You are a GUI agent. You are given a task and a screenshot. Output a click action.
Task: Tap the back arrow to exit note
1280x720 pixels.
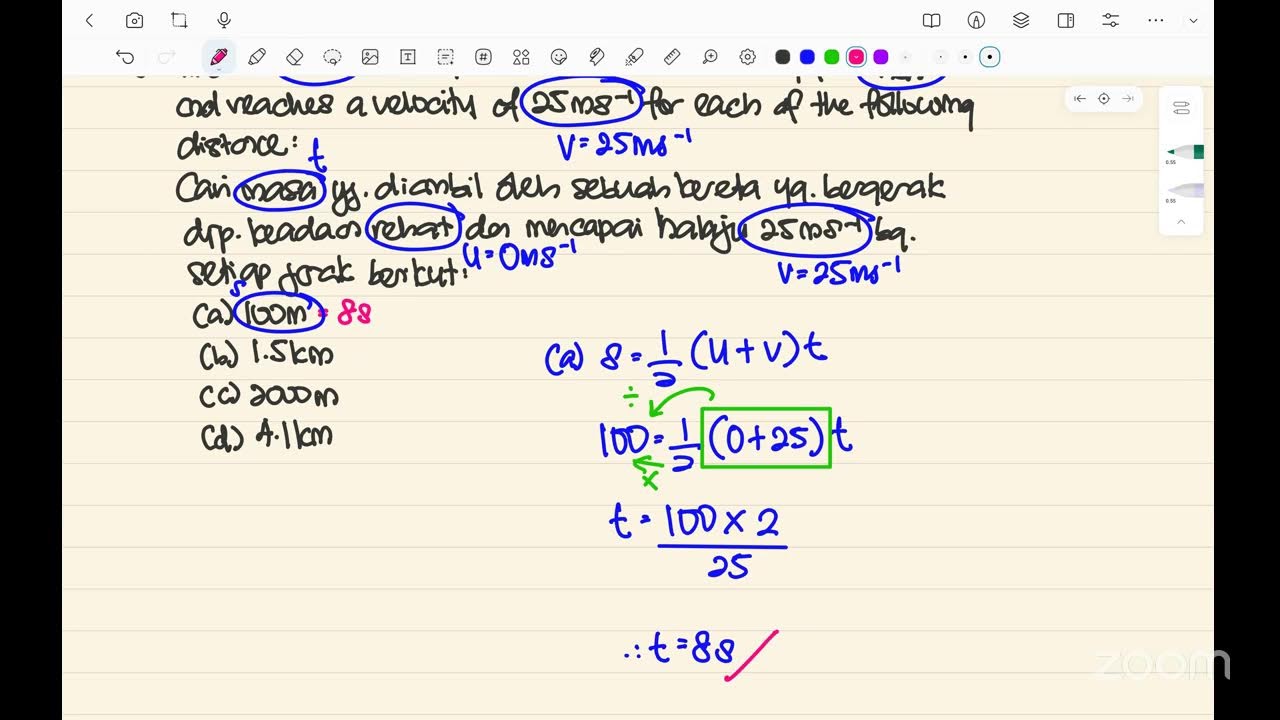click(90, 20)
